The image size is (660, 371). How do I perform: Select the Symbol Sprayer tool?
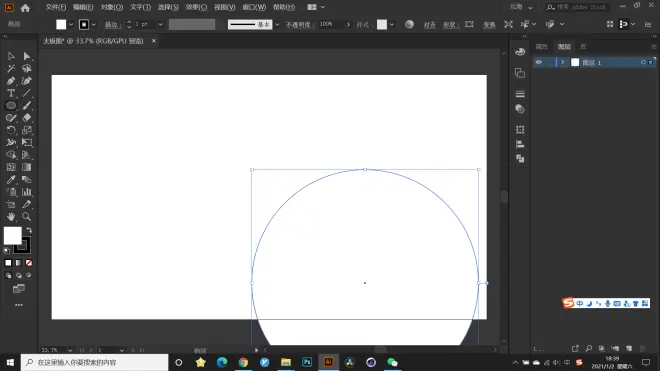point(11,192)
